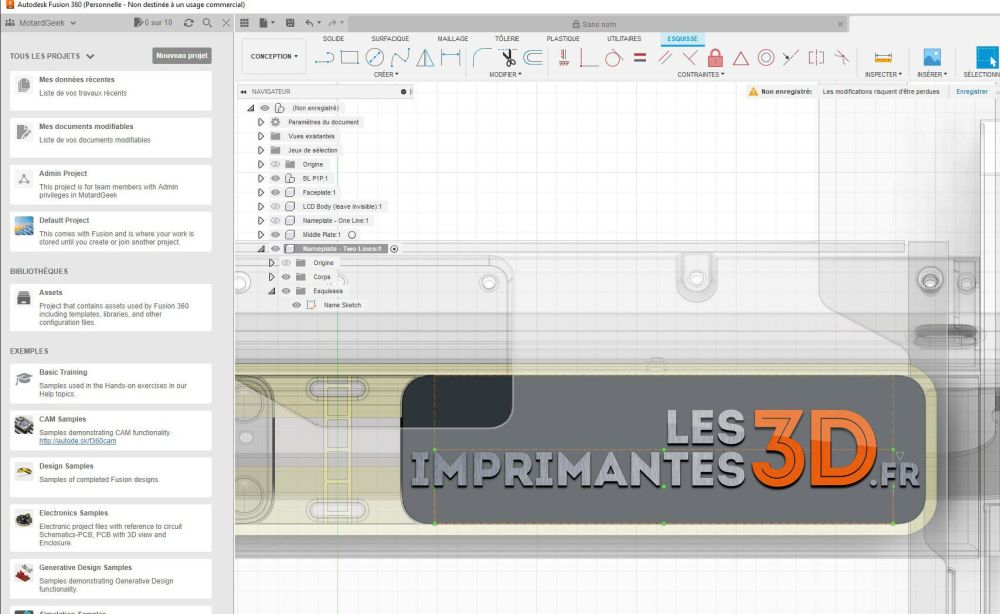This screenshot has height=614, width=1000.
Task: Click the Enregistrer link
Action: pos(972,92)
